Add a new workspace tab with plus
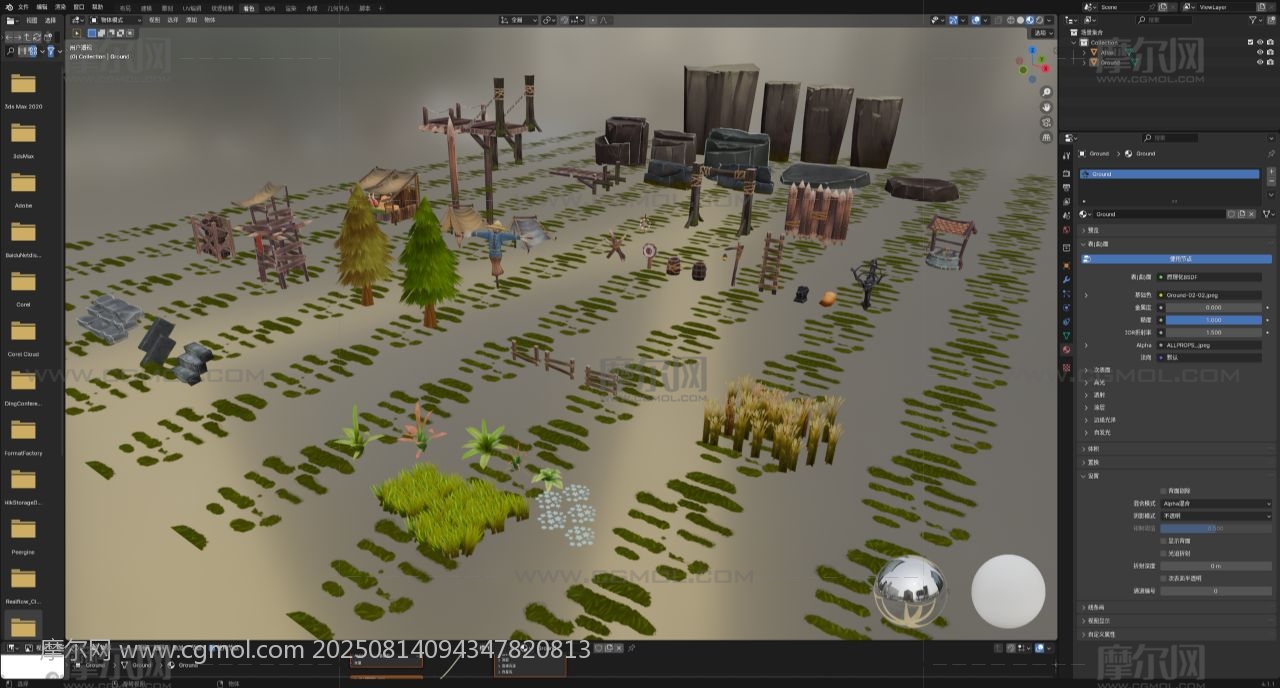The image size is (1280, 688). click(x=381, y=7)
